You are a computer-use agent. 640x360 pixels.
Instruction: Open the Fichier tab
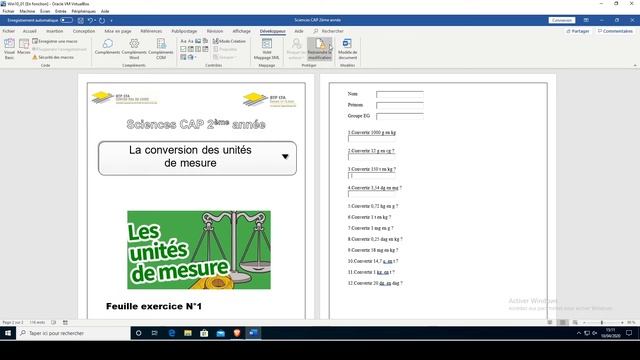(9, 31)
